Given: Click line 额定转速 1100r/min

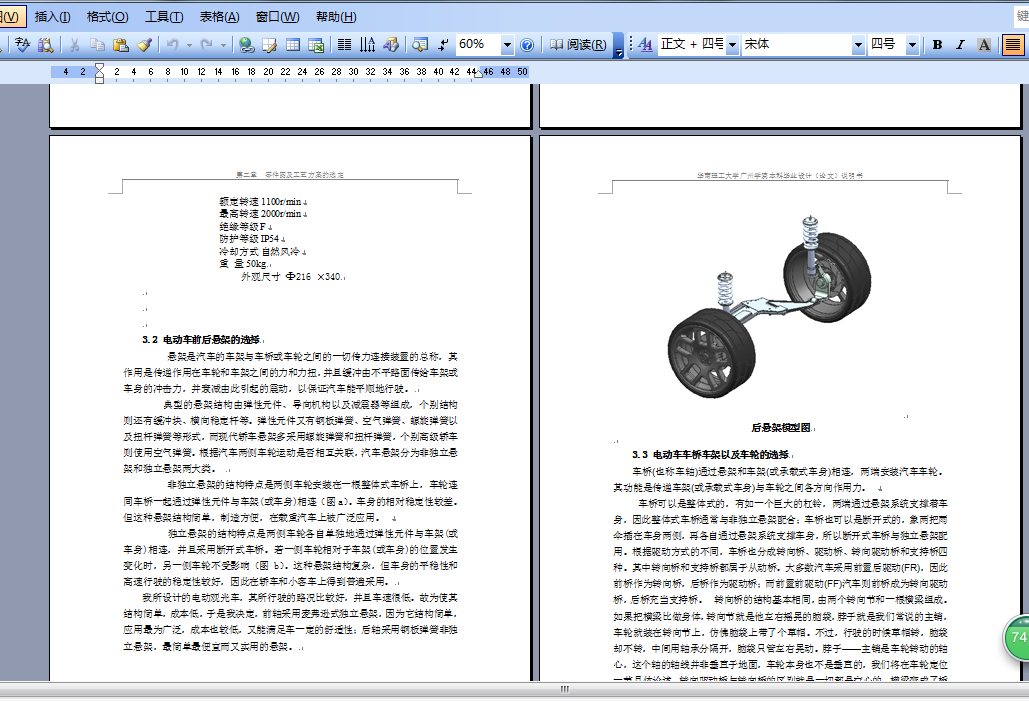Looking at the screenshot, I should coord(261,202).
